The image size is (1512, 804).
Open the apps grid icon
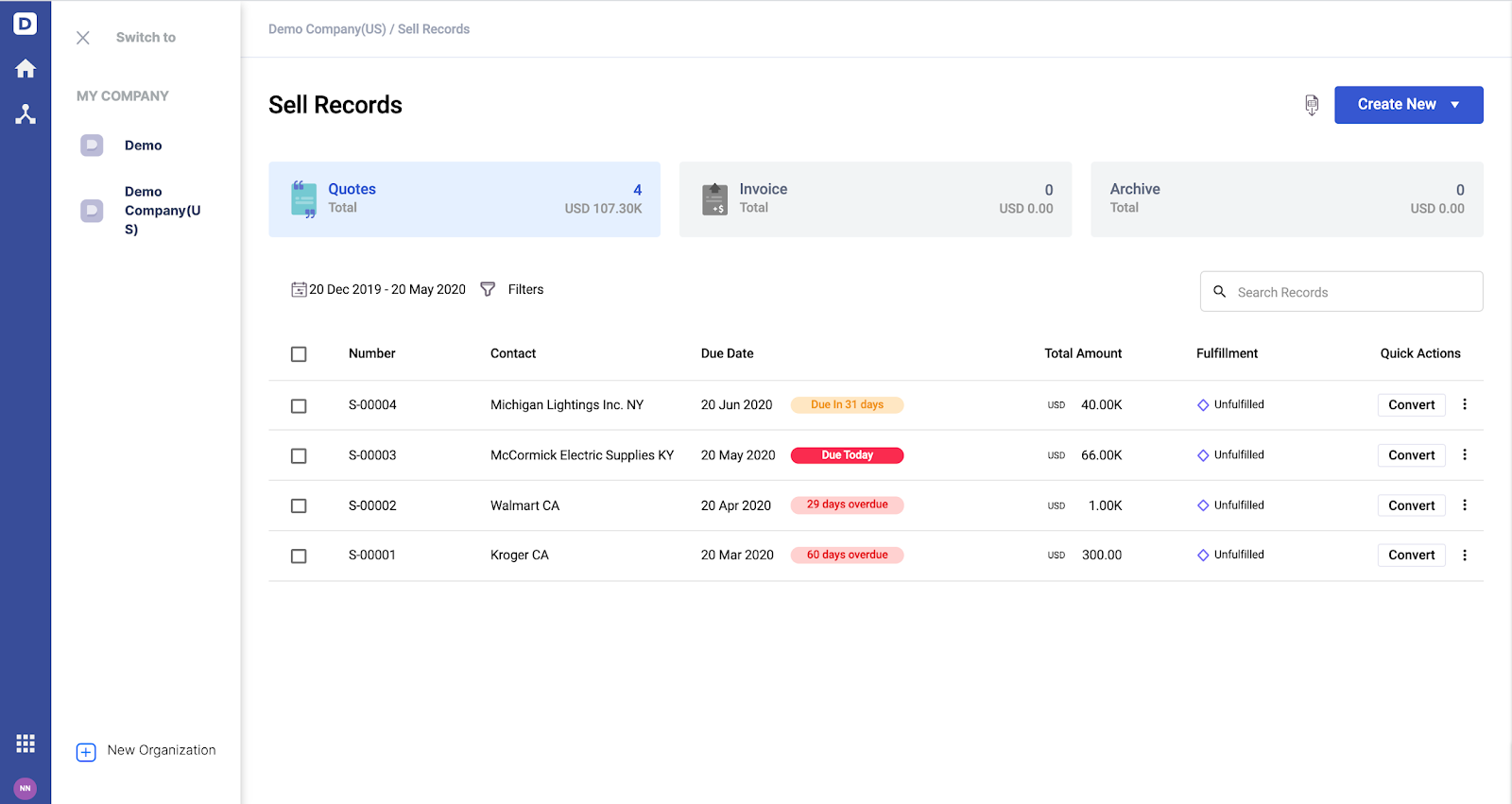(x=26, y=744)
